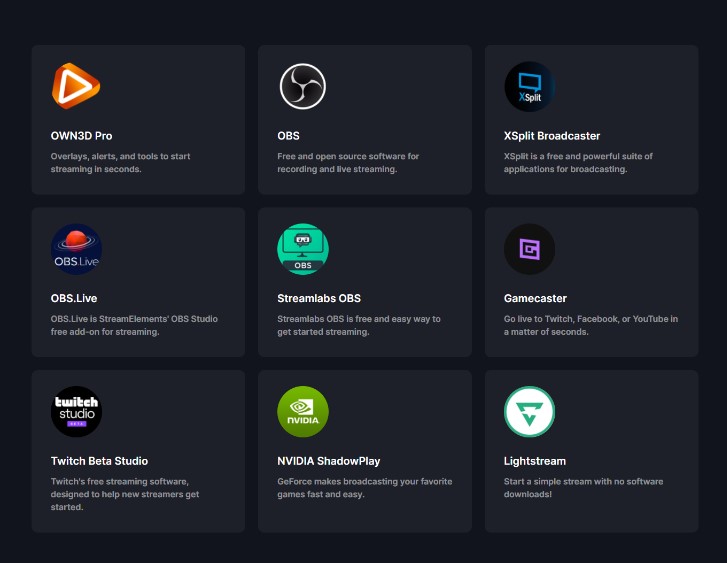Screen dimensions: 727x563
Task: Click 'GeForce makes broadcasting' description text
Action: (365, 488)
